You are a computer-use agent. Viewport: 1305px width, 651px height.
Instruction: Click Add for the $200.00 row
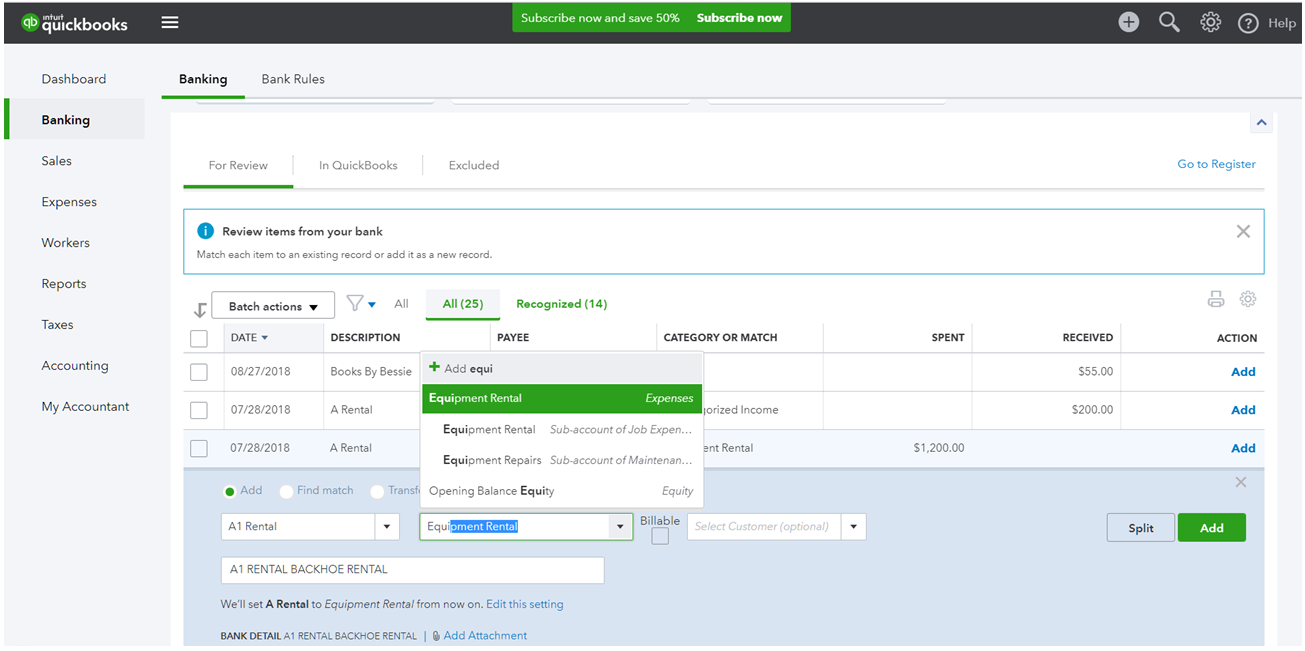pos(1243,410)
